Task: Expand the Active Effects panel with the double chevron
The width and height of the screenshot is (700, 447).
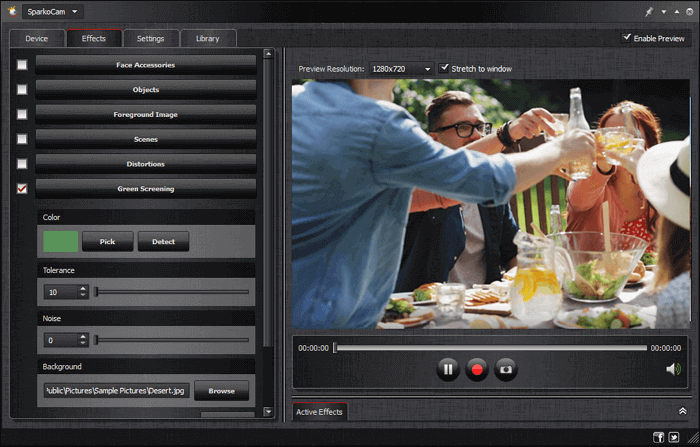Action: [x=682, y=411]
